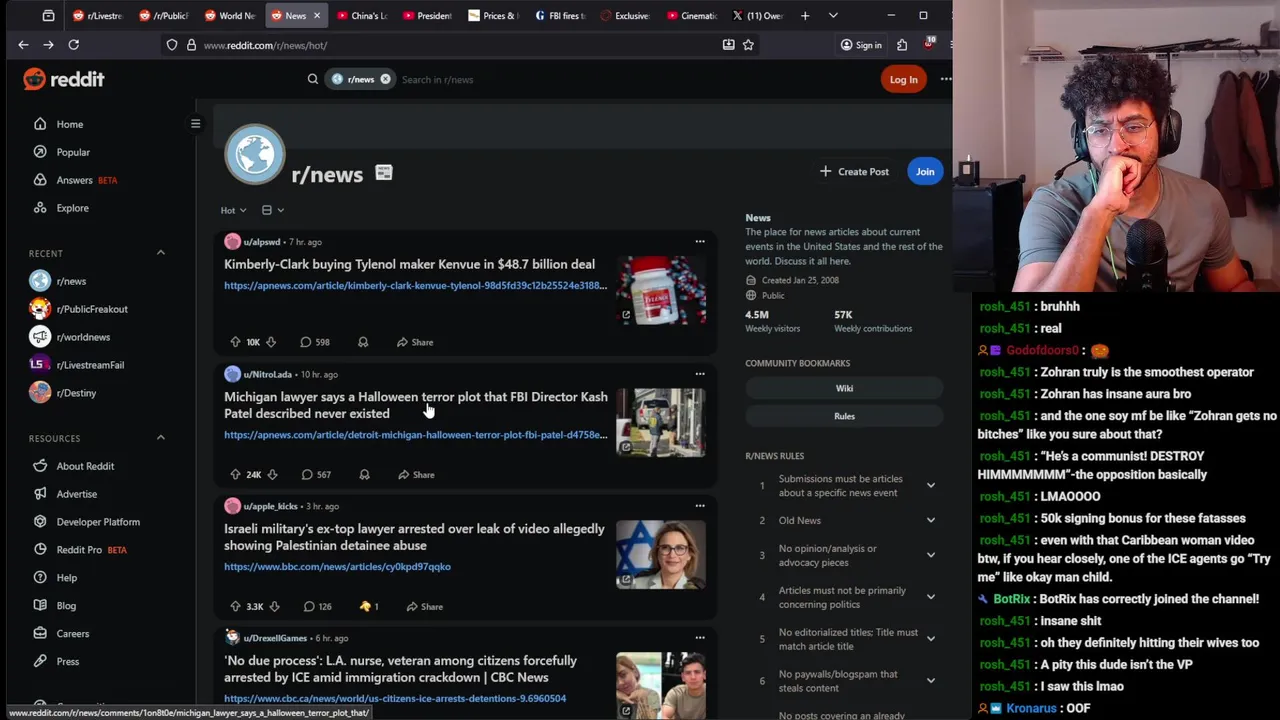Expand rule 5 No editorialized titles

pyautogui.click(x=930, y=639)
